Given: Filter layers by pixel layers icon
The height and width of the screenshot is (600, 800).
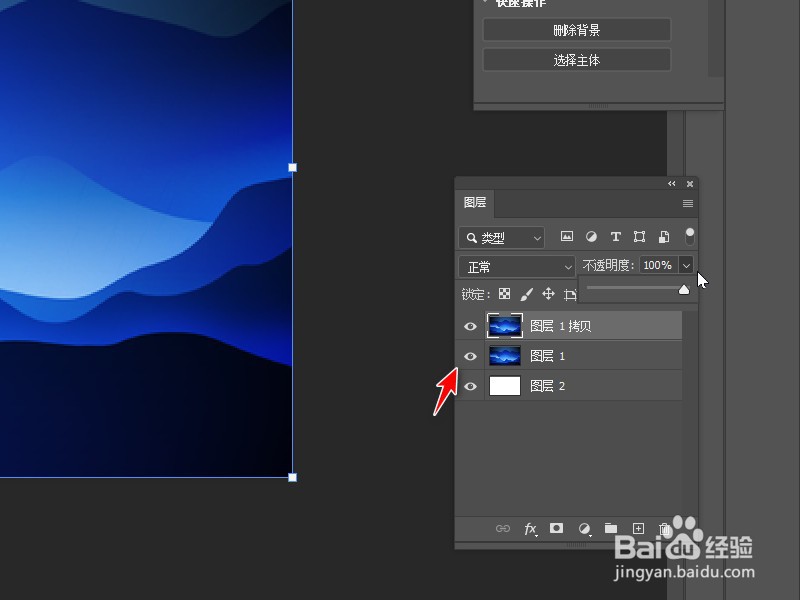Looking at the screenshot, I should (x=567, y=236).
